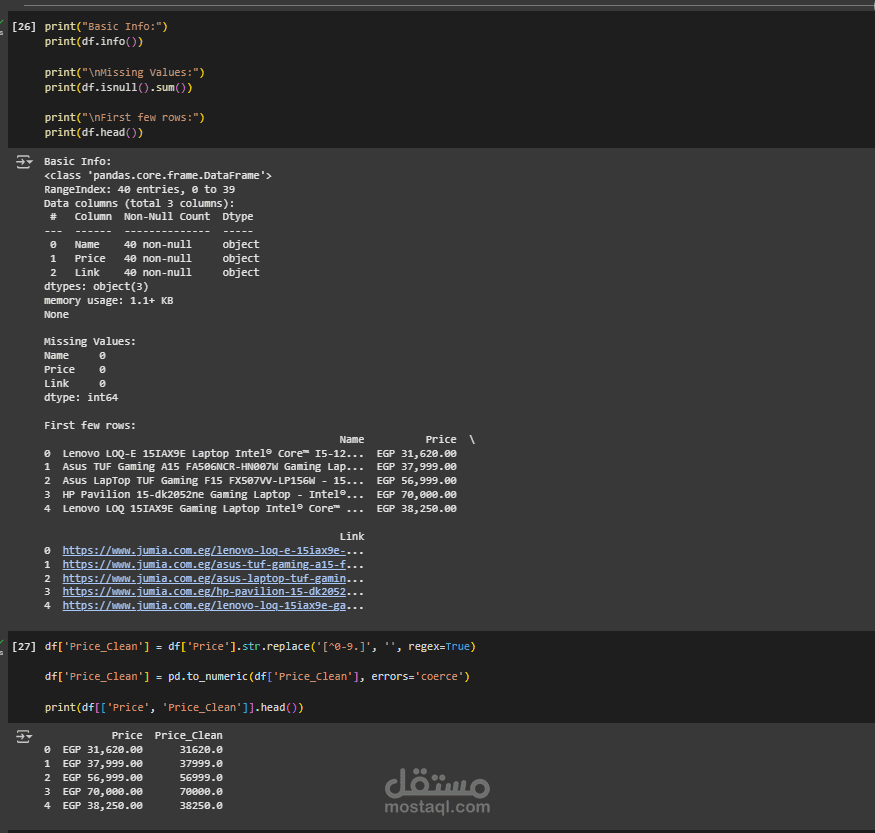
Task: Open the lenovo-loq-e-15iax9e Jumia link
Action: coord(204,550)
